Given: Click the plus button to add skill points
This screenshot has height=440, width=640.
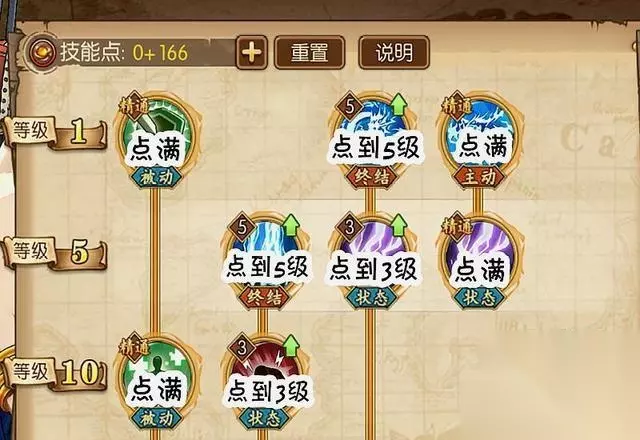Looking at the screenshot, I should click(251, 52).
